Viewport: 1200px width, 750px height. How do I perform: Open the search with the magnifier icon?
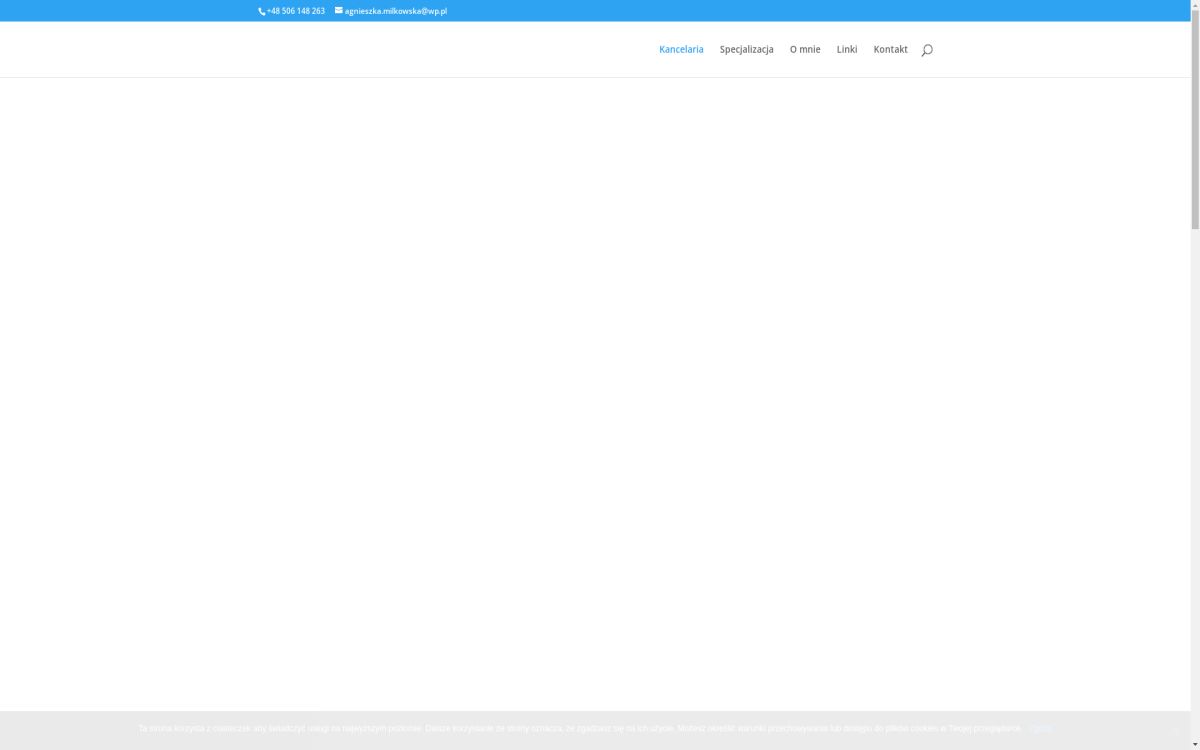click(x=926, y=49)
